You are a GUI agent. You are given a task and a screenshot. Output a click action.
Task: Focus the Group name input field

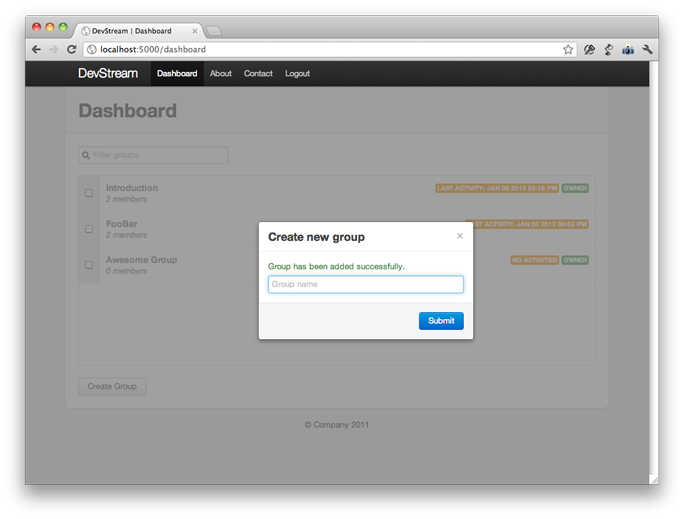[x=366, y=284]
